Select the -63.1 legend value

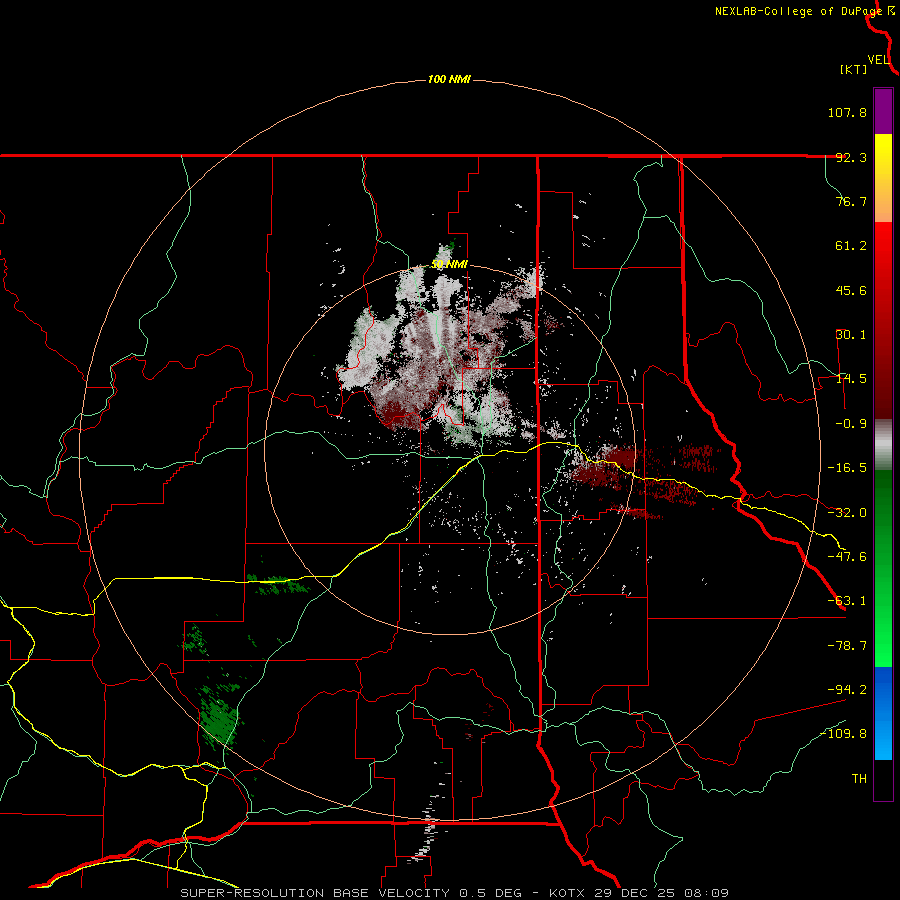pos(847,601)
